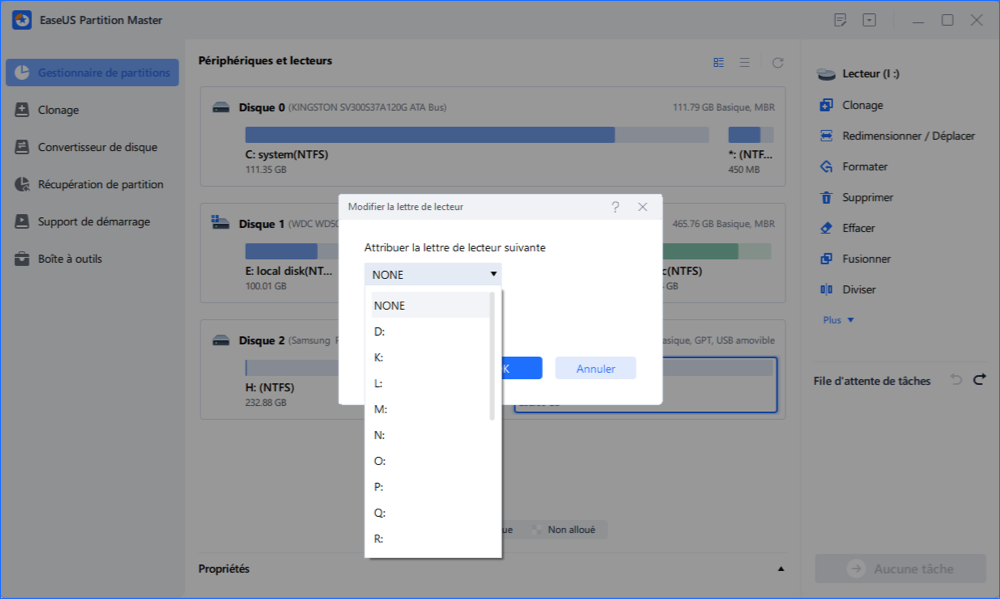Click the drive letter list scrollbar
Viewport: 1000px width, 599px height.
492,355
